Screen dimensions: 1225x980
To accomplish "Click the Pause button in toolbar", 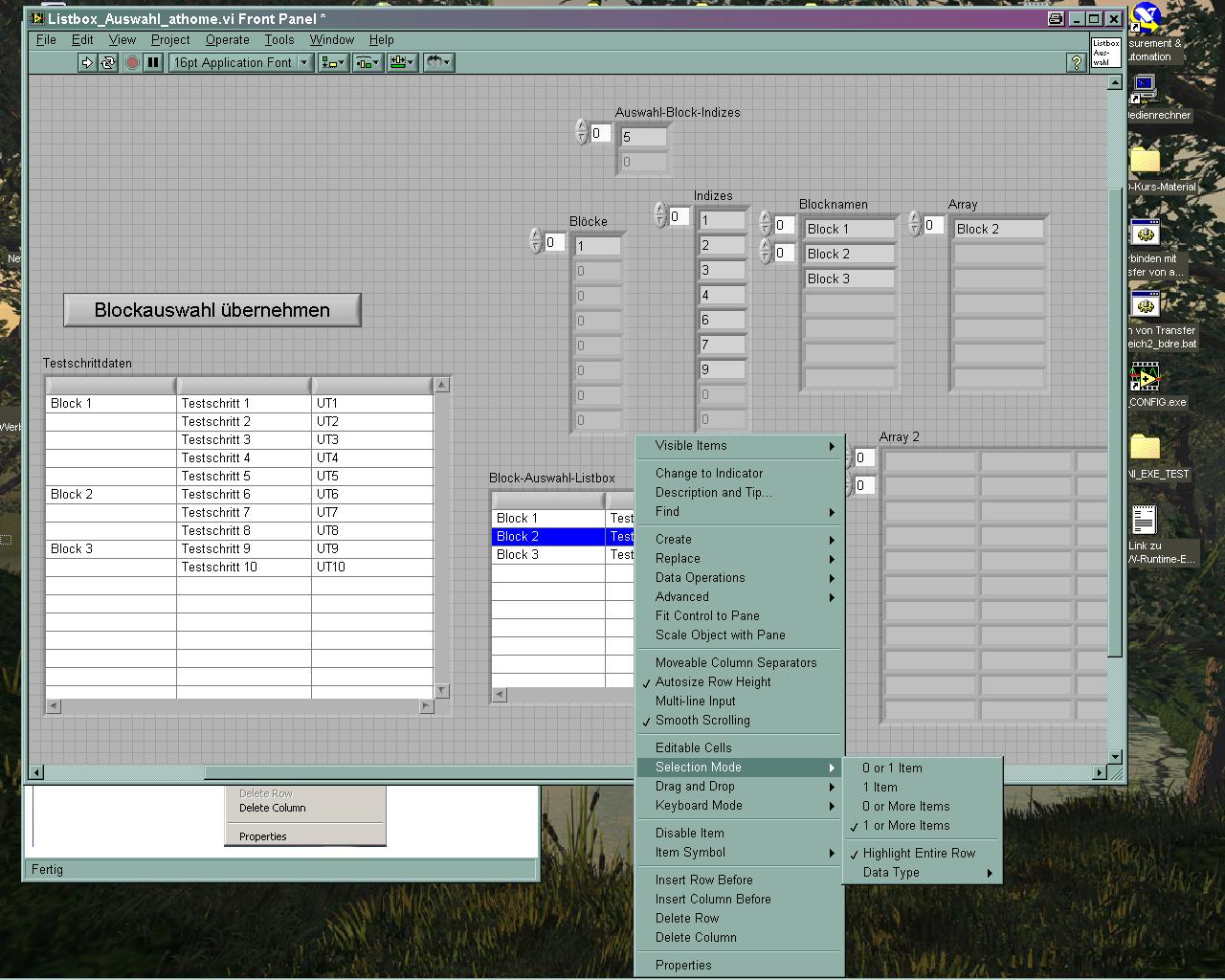I will [x=153, y=62].
